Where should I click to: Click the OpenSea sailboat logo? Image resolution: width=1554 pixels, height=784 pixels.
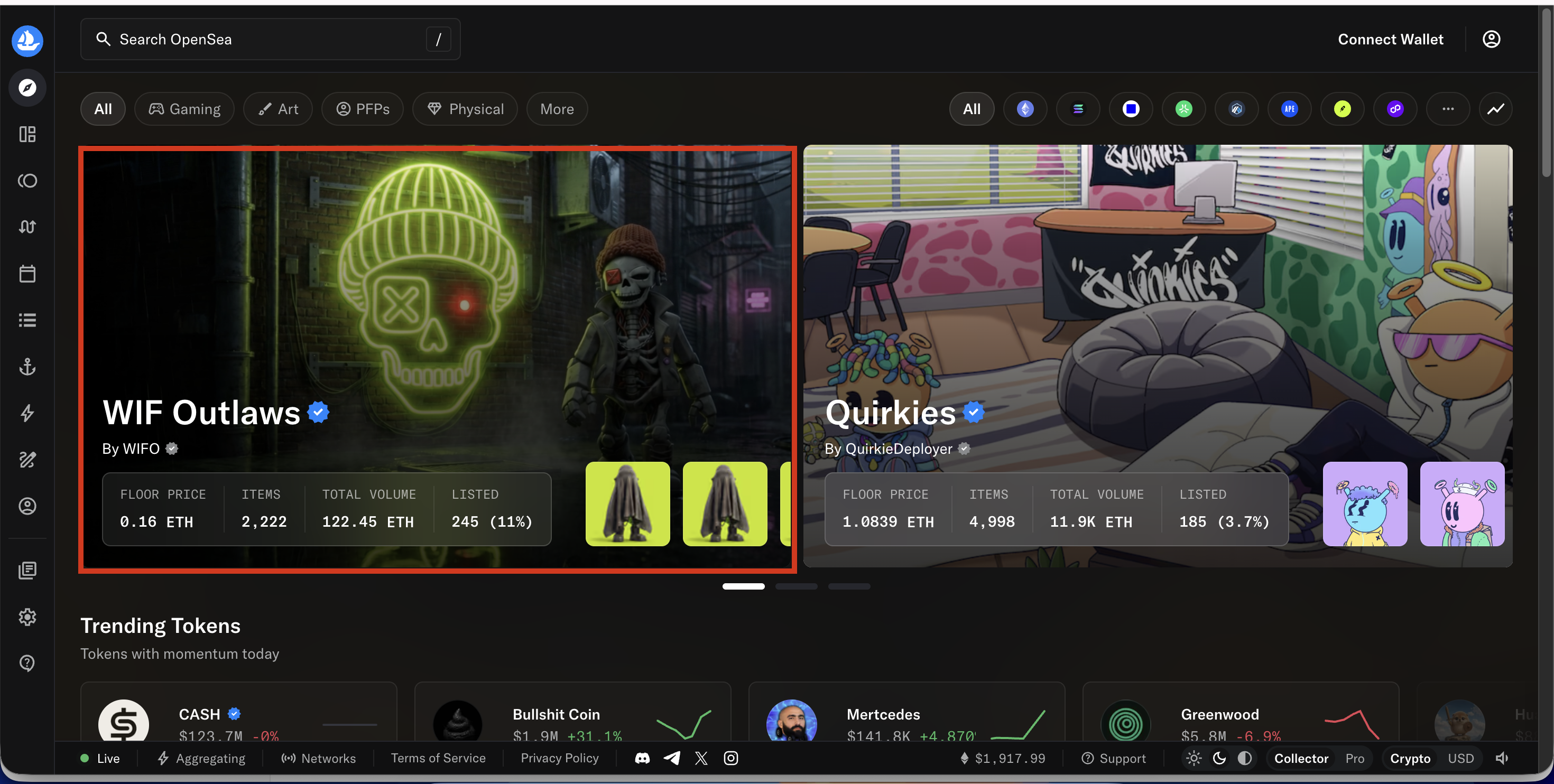point(27,40)
